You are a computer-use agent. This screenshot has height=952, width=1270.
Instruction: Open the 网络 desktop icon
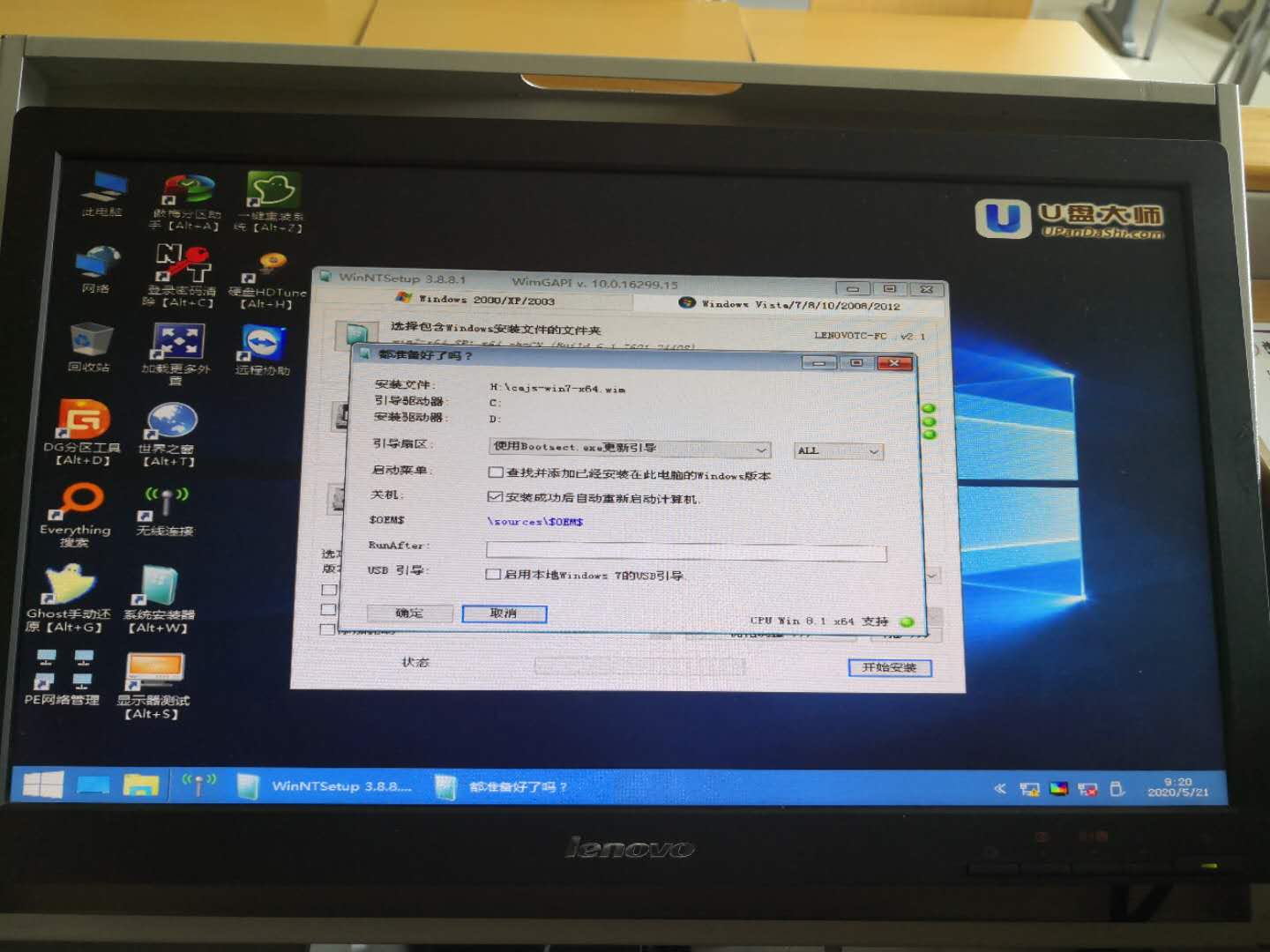tap(97, 269)
